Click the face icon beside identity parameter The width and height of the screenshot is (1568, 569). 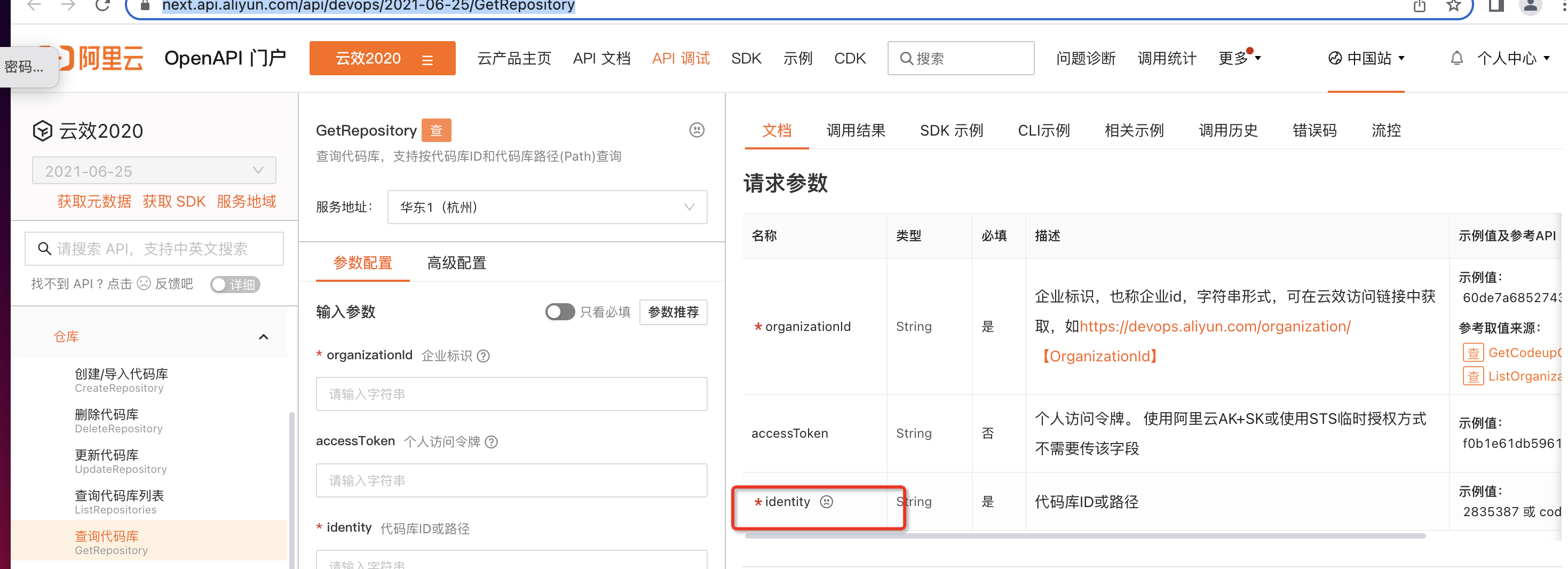coord(826,501)
